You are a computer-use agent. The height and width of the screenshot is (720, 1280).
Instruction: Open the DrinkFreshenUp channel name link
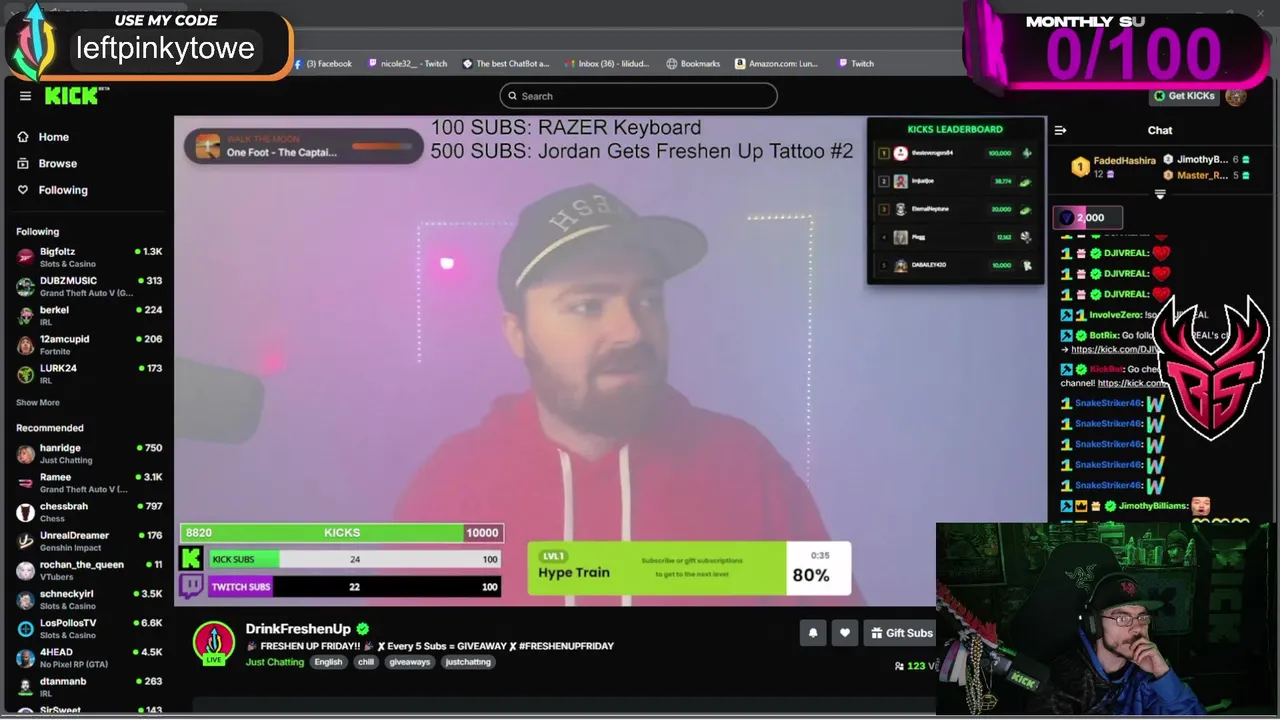[298, 629]
